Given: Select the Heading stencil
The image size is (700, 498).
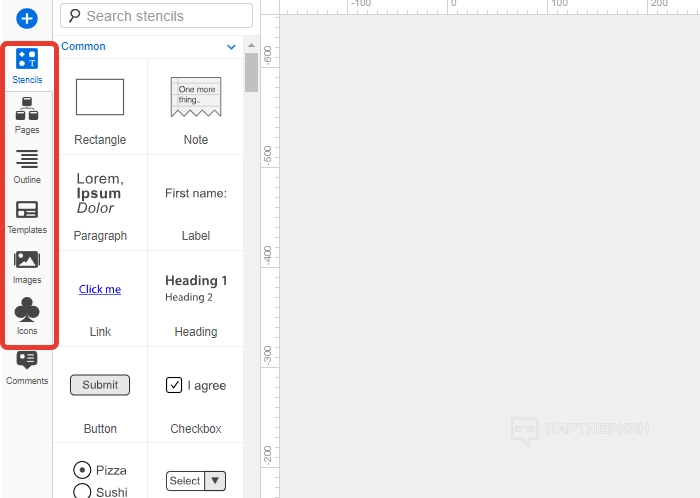Looking at the screenshot, I should pos(196,299).
